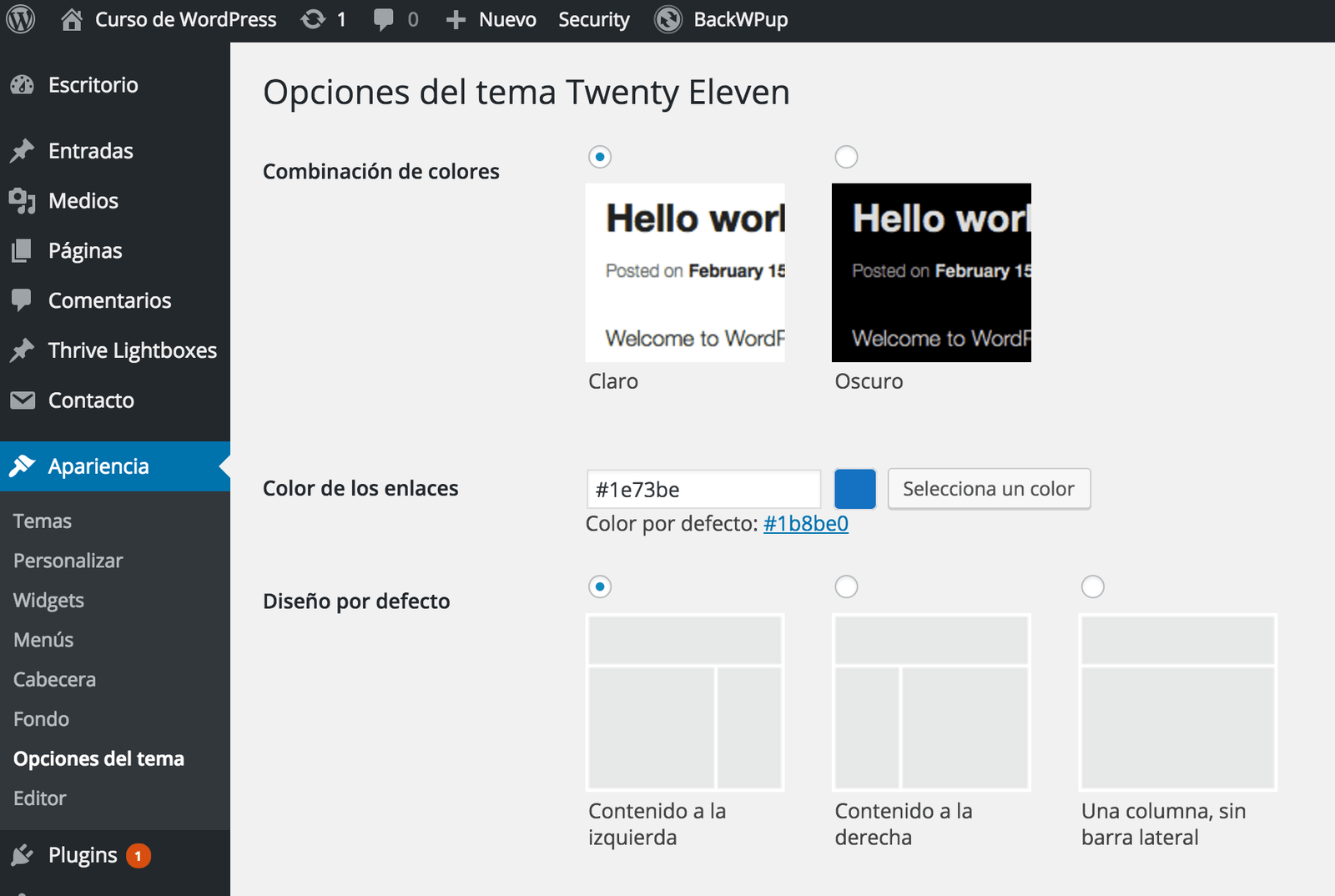The width and height of the screenshot is (1335, 896).
Task: Click the Comentarios speech bubble icon
Action: point(23,300)
